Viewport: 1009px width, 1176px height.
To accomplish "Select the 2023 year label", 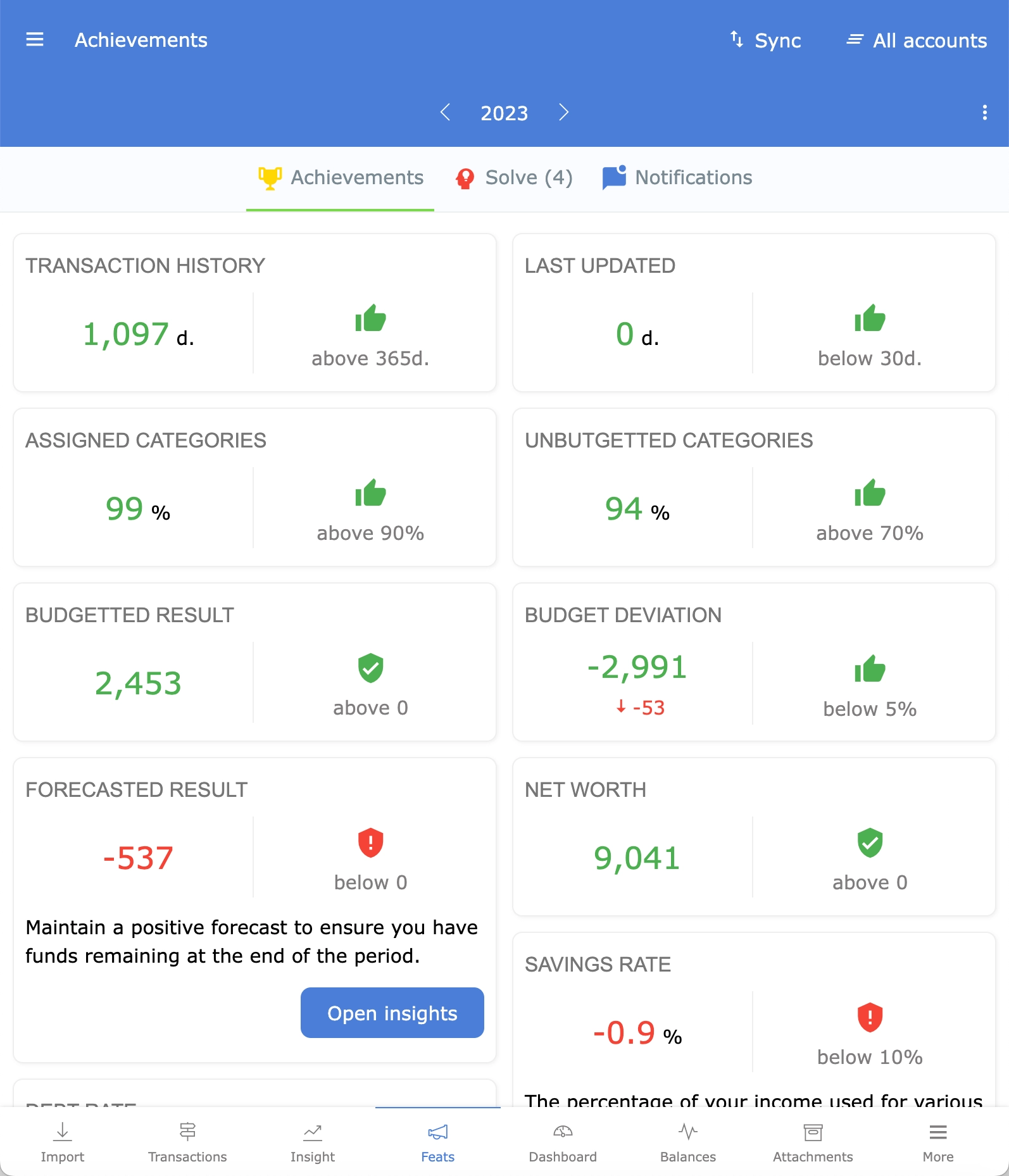I will click(x=504, y=113).
